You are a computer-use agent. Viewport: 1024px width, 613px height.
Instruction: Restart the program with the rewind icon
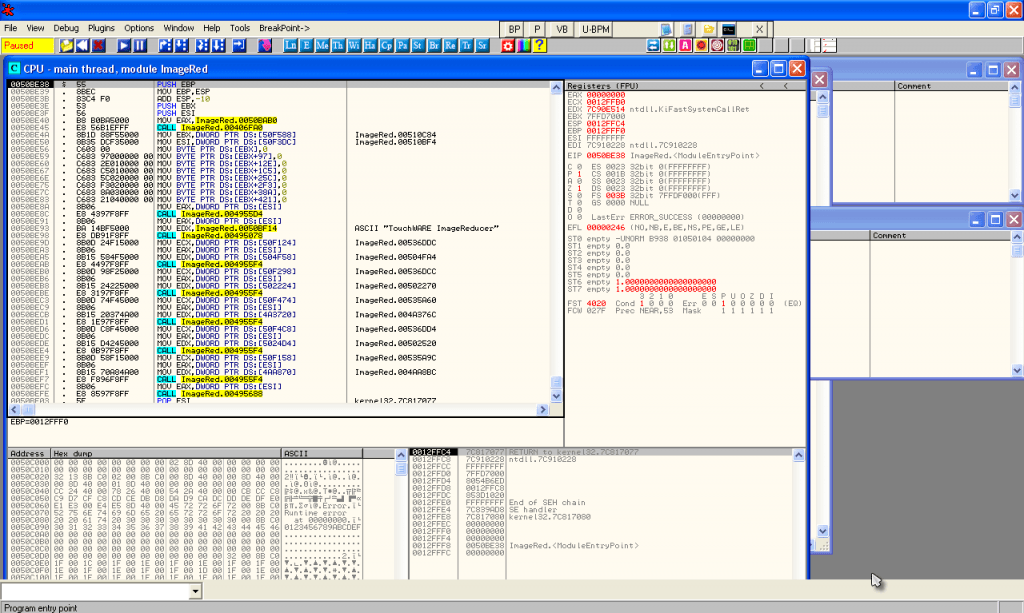83,46
